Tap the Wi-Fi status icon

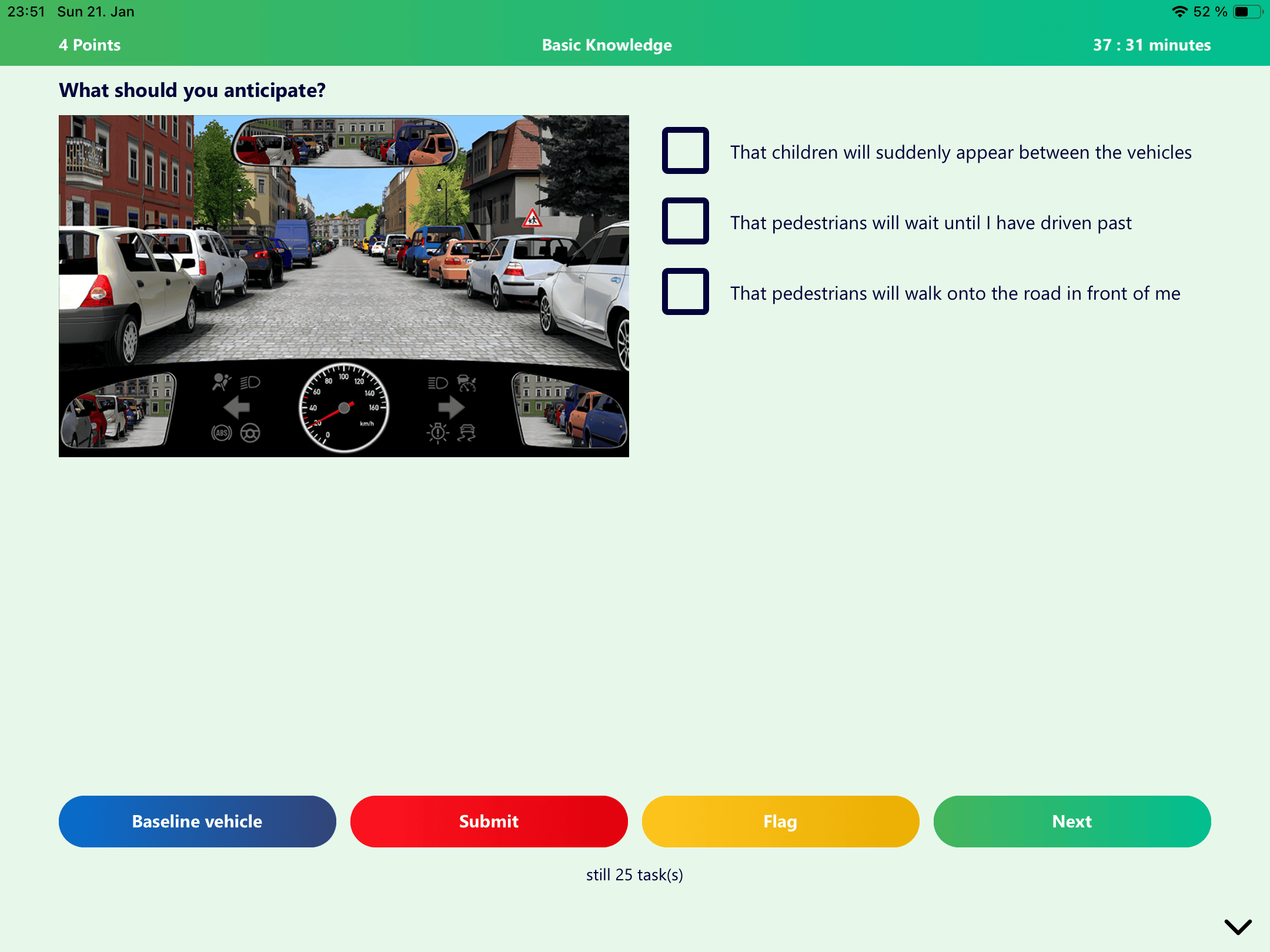pos(1179,12)
